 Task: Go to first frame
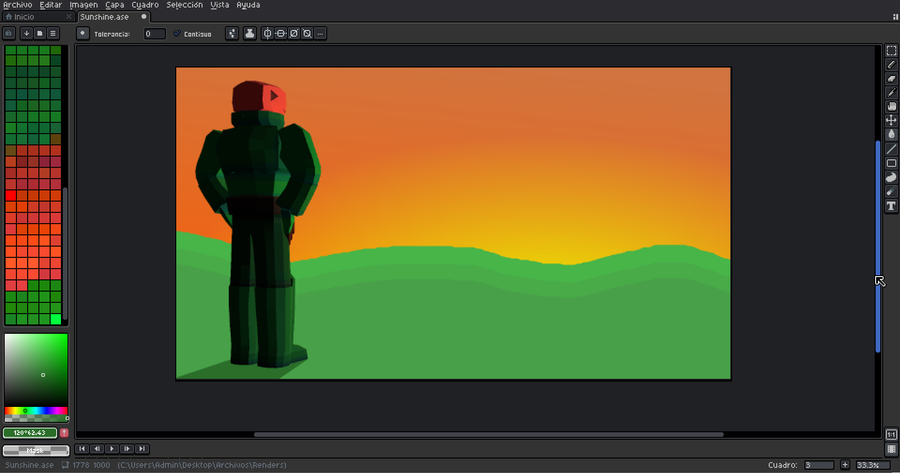tap(82, 448)
